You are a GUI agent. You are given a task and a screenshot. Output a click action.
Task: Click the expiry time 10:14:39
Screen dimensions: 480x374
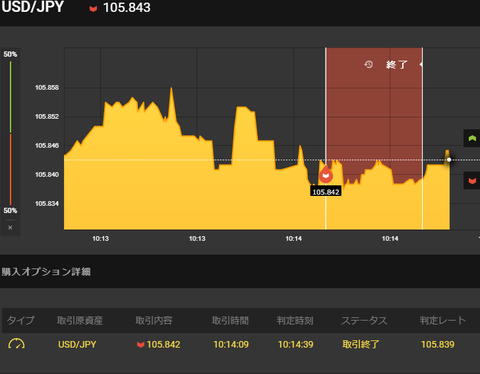click(x=296, y=344)
